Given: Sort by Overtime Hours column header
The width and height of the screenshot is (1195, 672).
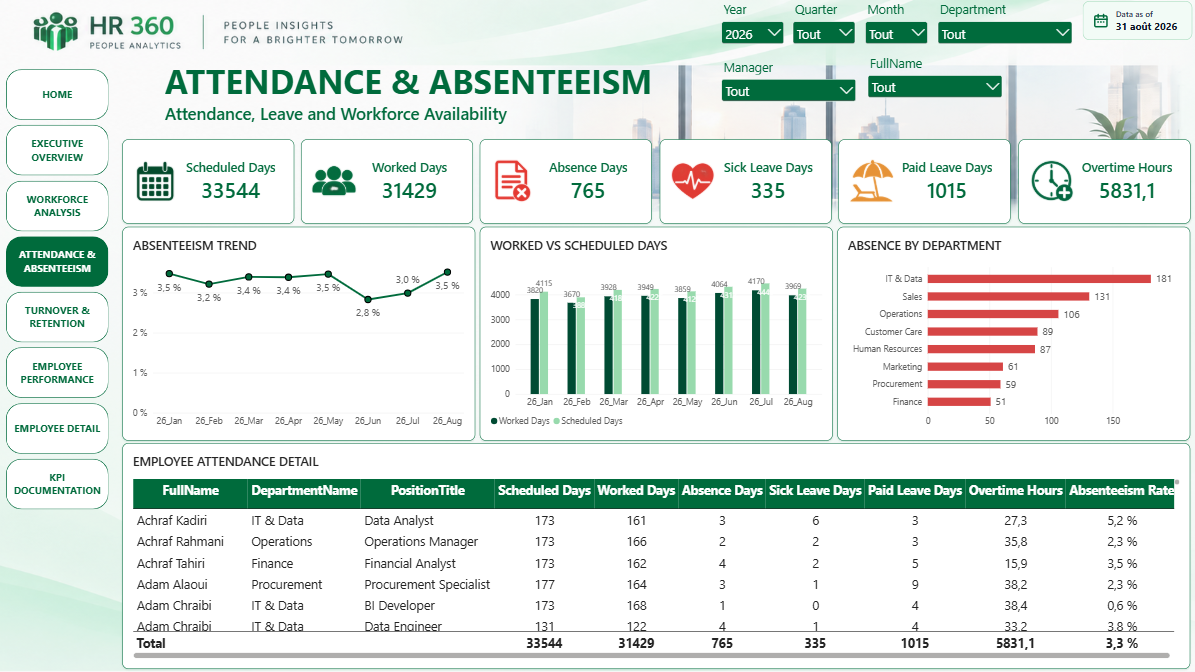Looking at the screenshot, I should 1015,491.
